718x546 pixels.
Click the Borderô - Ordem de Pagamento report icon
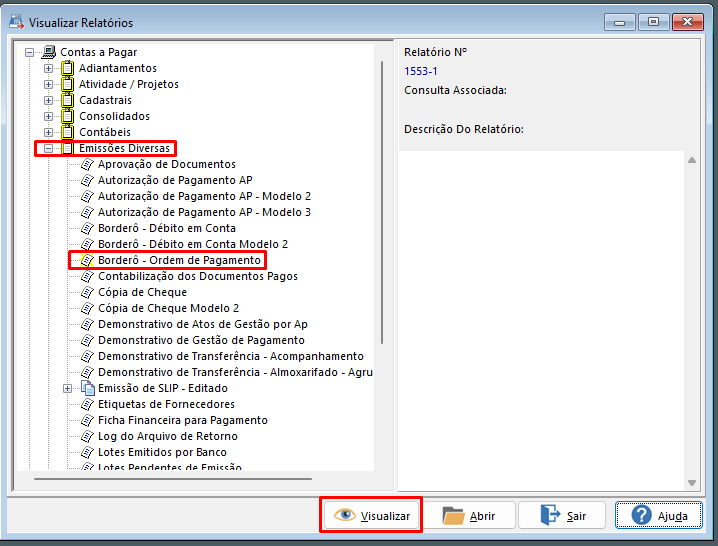click(x=87, y=260)
